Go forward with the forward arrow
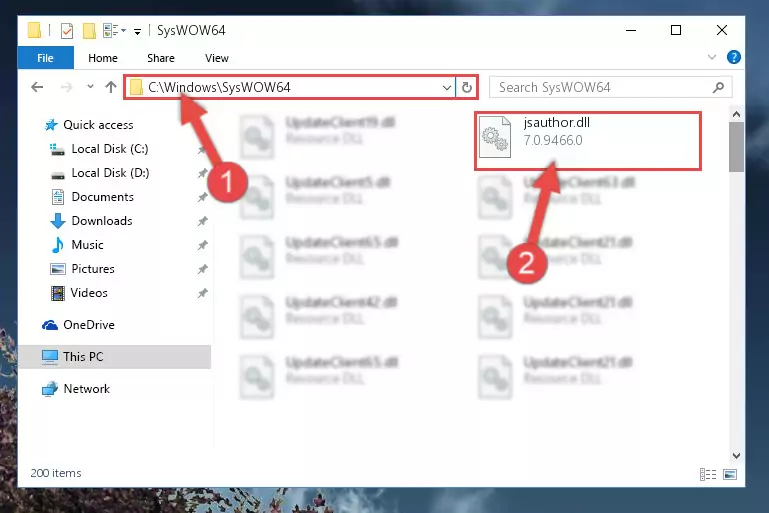Image resolution: width=769 pixels, height=513 pixels. coord(66,87)
